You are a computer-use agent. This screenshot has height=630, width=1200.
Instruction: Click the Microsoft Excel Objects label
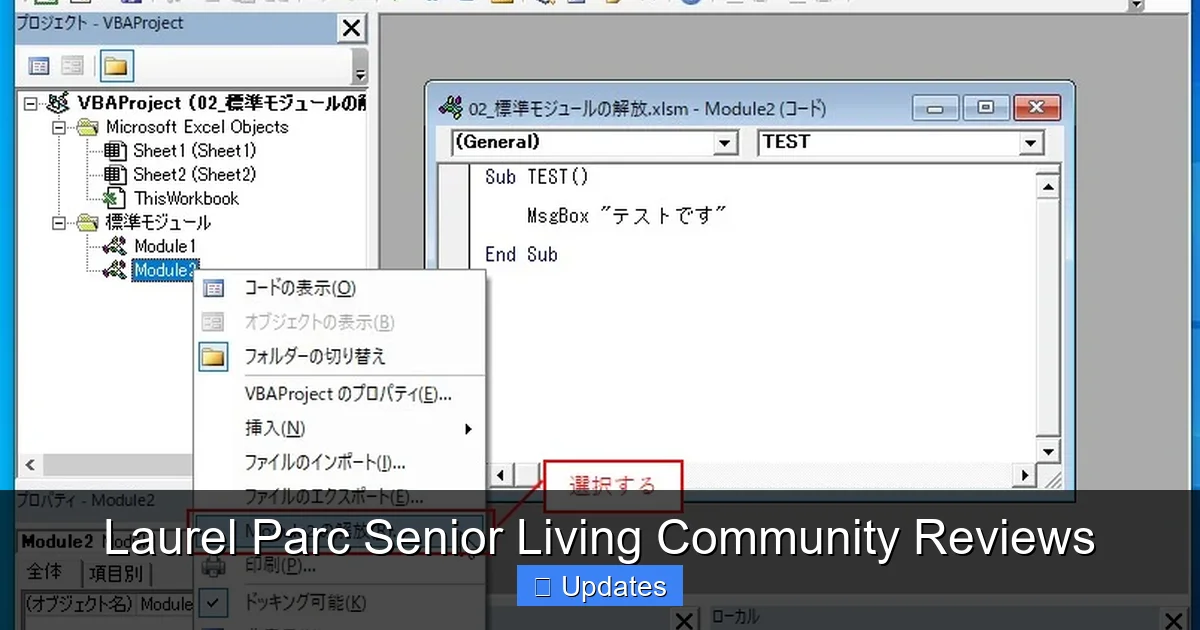click(x=197, y=127)
